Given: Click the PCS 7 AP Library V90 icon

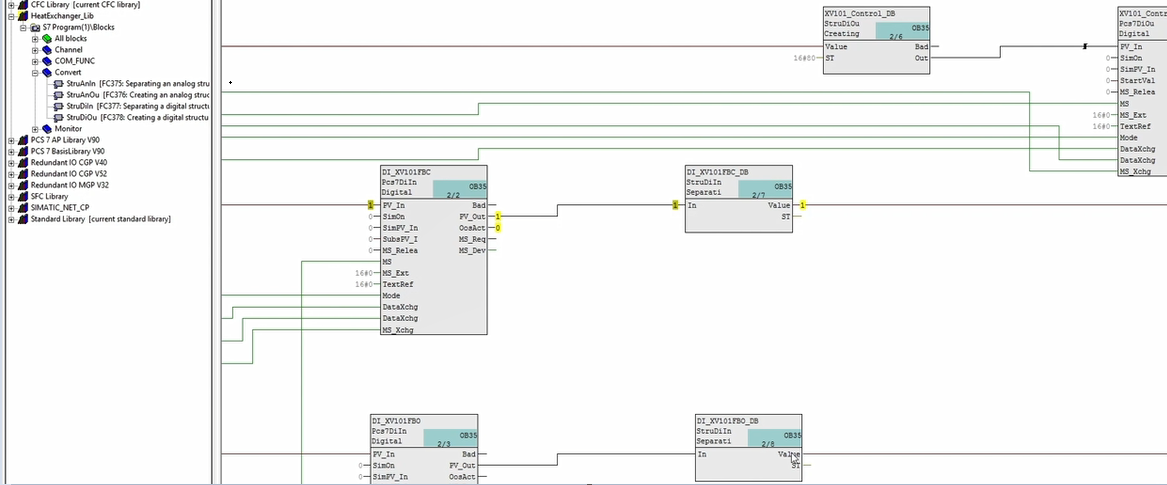Looking at the screenshot, I should 23,140.
